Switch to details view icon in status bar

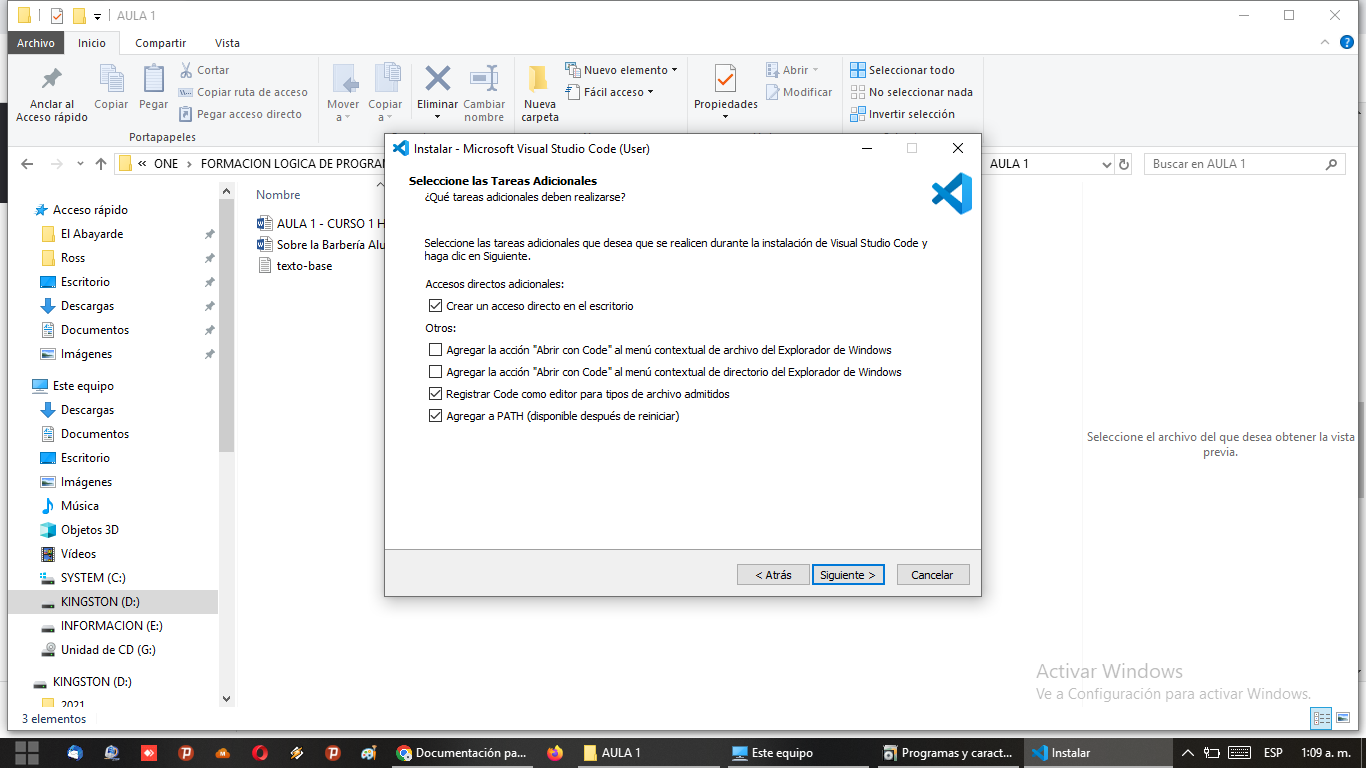(x=1321, y=718)
